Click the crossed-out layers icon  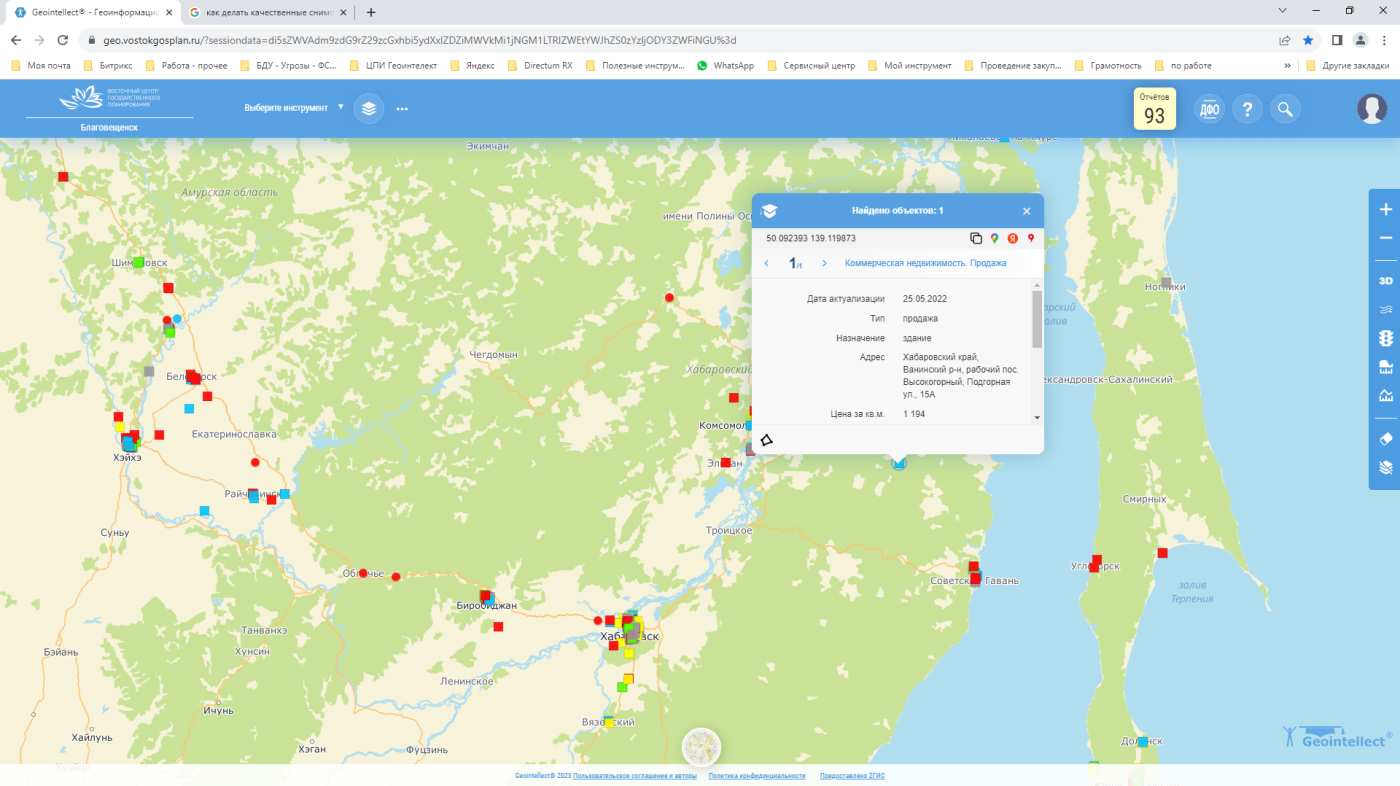(x=1386, y=467)
